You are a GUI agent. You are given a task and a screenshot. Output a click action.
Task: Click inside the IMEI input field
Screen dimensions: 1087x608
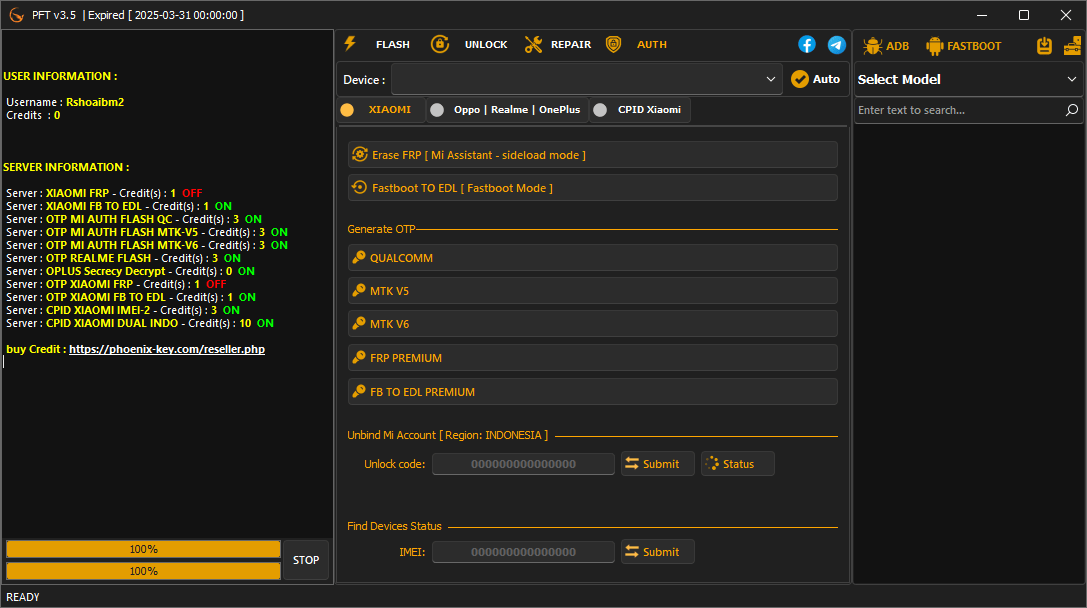[522, 551]
